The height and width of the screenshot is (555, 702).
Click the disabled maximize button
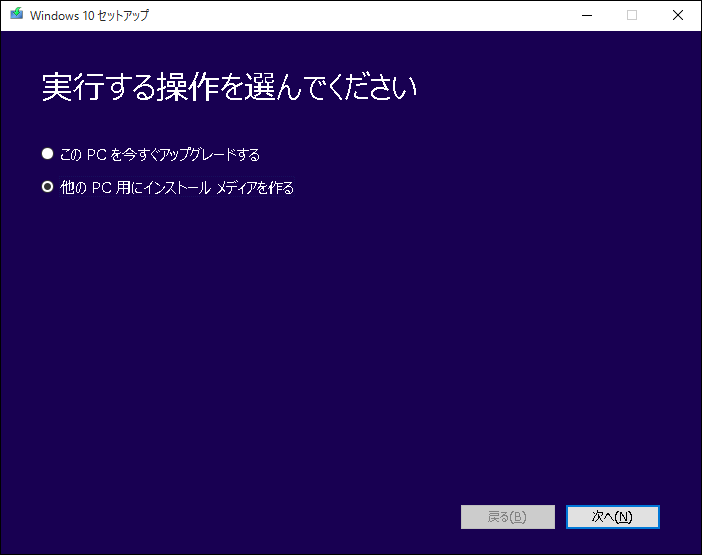(x=632, y=15)
